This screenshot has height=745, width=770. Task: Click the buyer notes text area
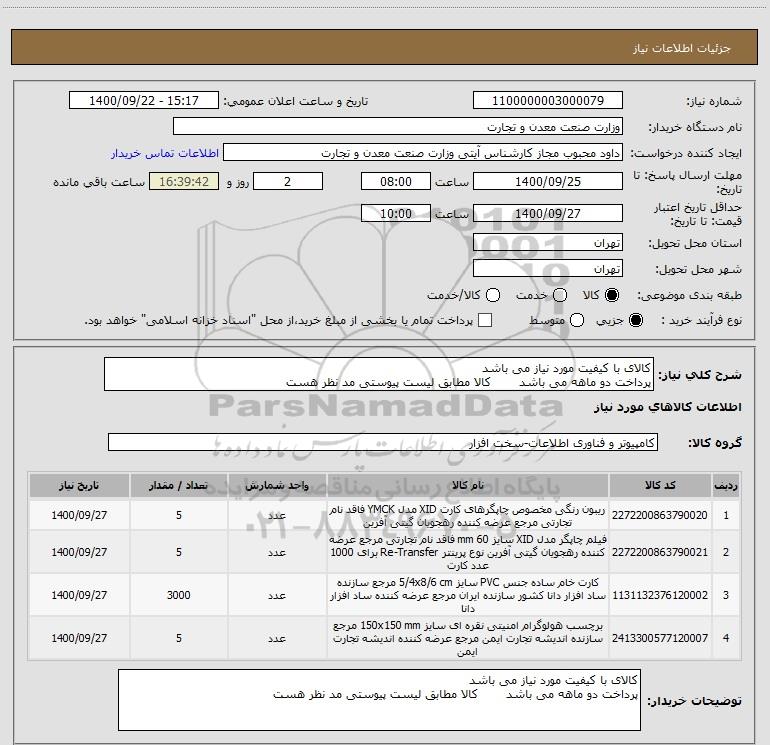pyautogui.click(x=379, y=700)
